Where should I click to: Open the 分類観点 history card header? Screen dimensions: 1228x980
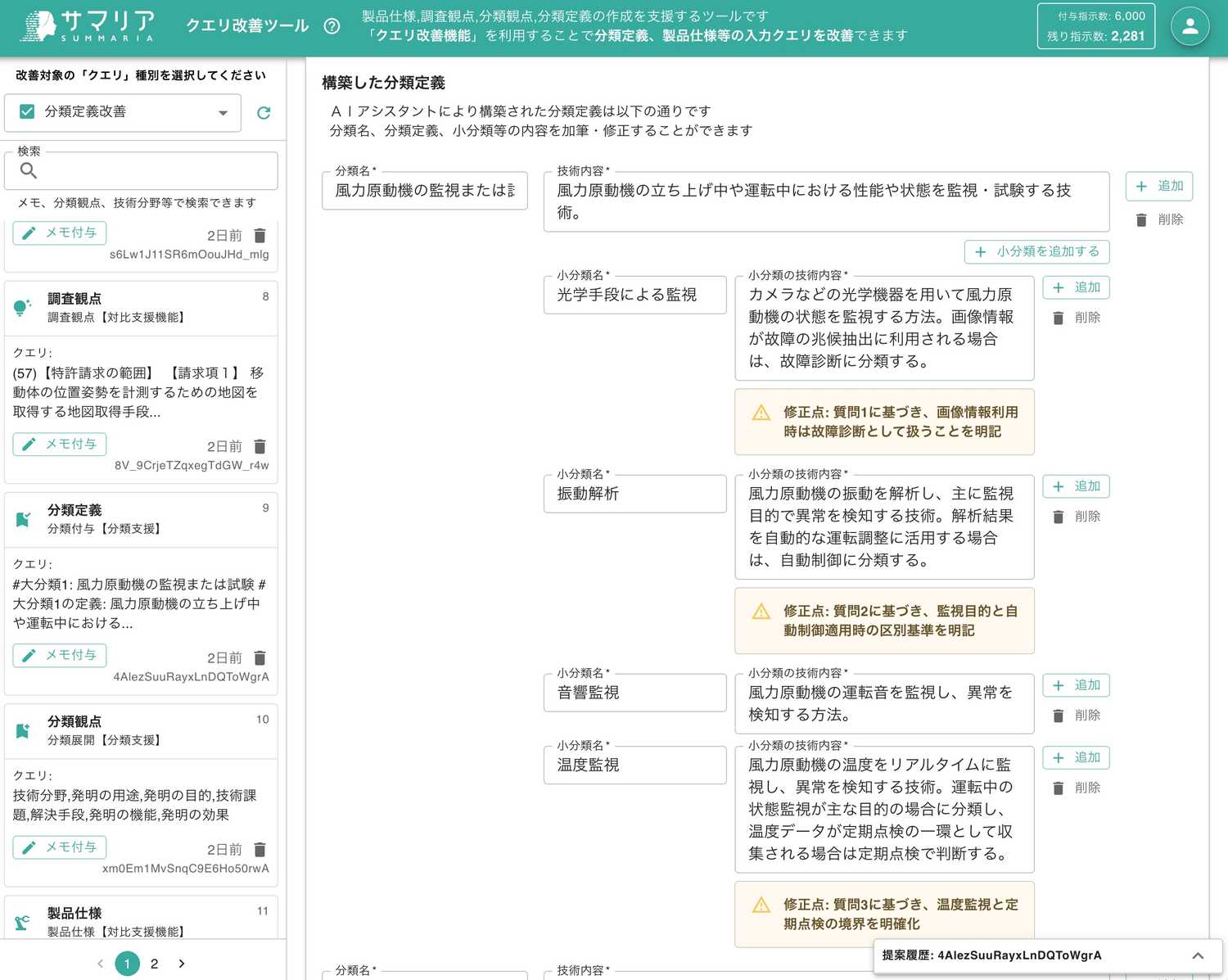[x=141, y=730]
